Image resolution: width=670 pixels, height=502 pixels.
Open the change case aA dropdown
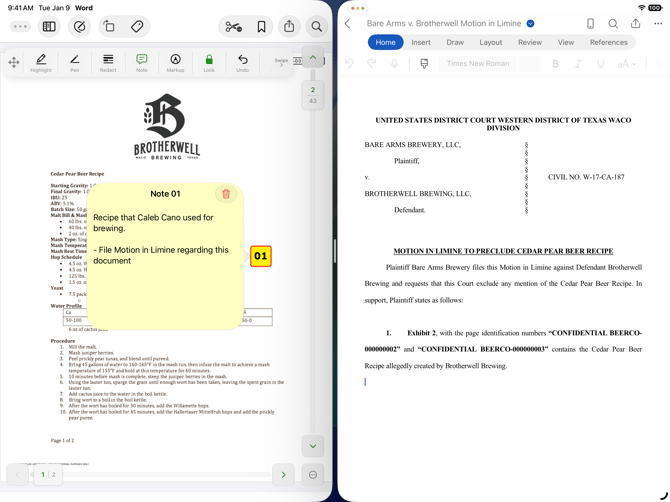pos(627,64)
